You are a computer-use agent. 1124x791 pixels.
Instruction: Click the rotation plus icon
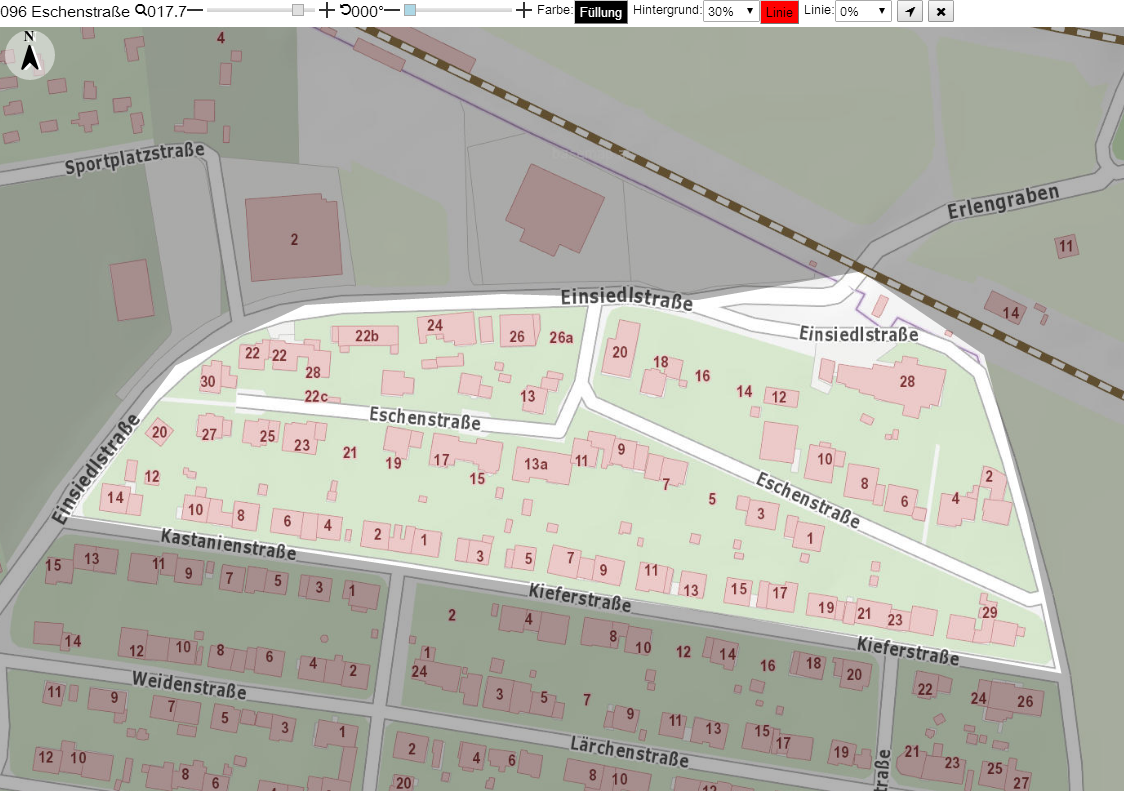pyautogui.click(x=524, y=10)
